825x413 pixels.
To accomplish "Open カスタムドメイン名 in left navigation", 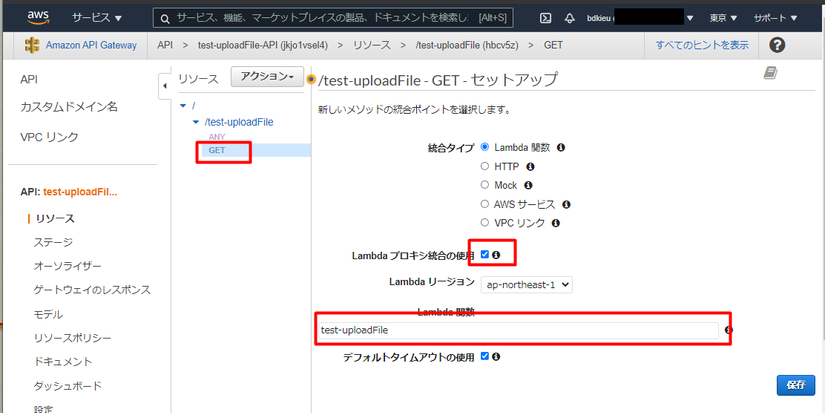I will click(x=69, y=107).
